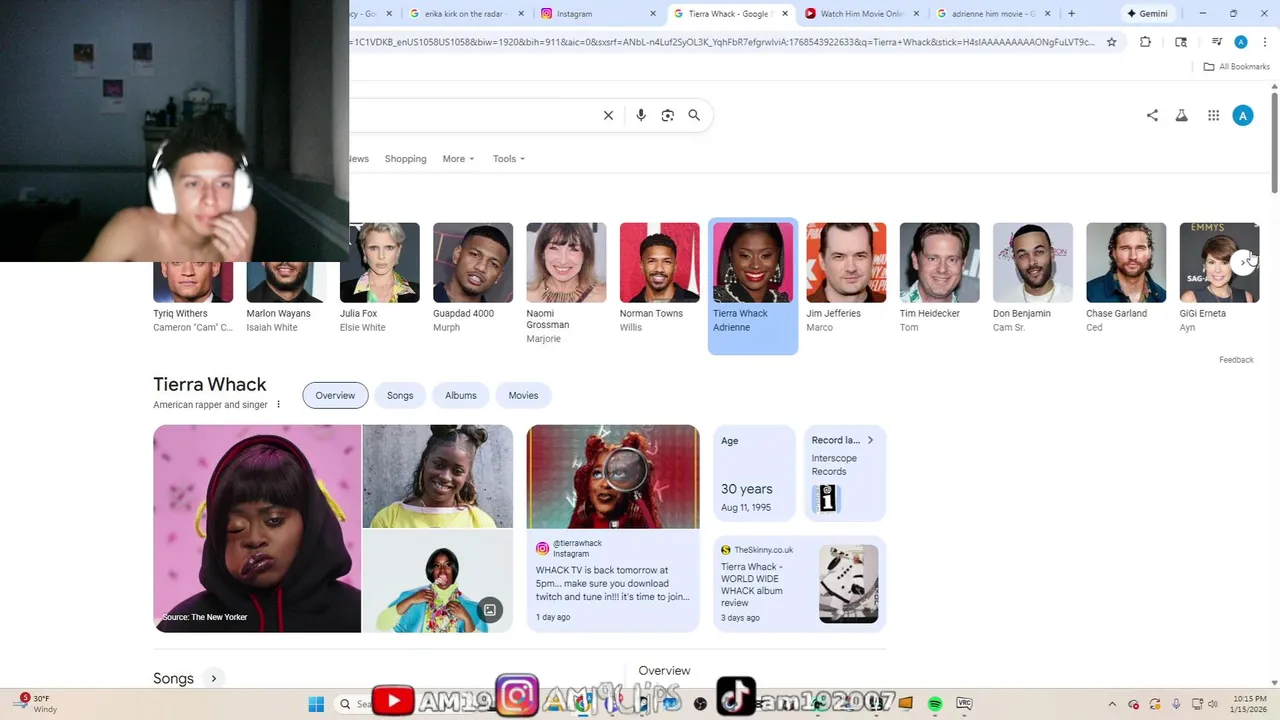Show hidden system tray icons
This screenshot has width=1280, height=720.
click(1112, 704)
